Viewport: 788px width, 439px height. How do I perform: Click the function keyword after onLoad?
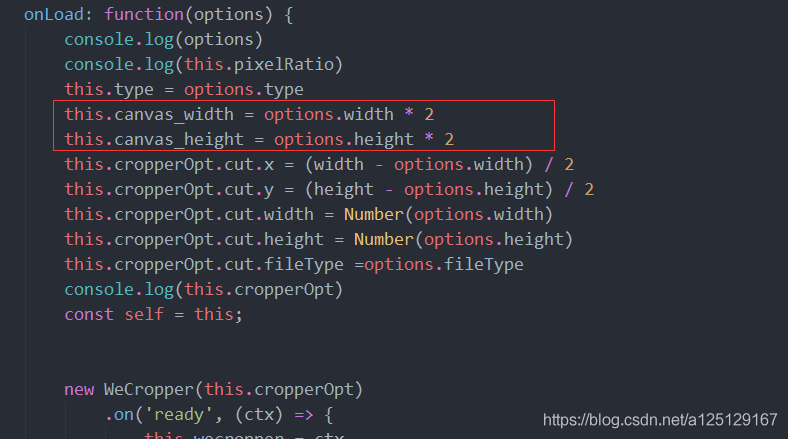coord(144,14)
